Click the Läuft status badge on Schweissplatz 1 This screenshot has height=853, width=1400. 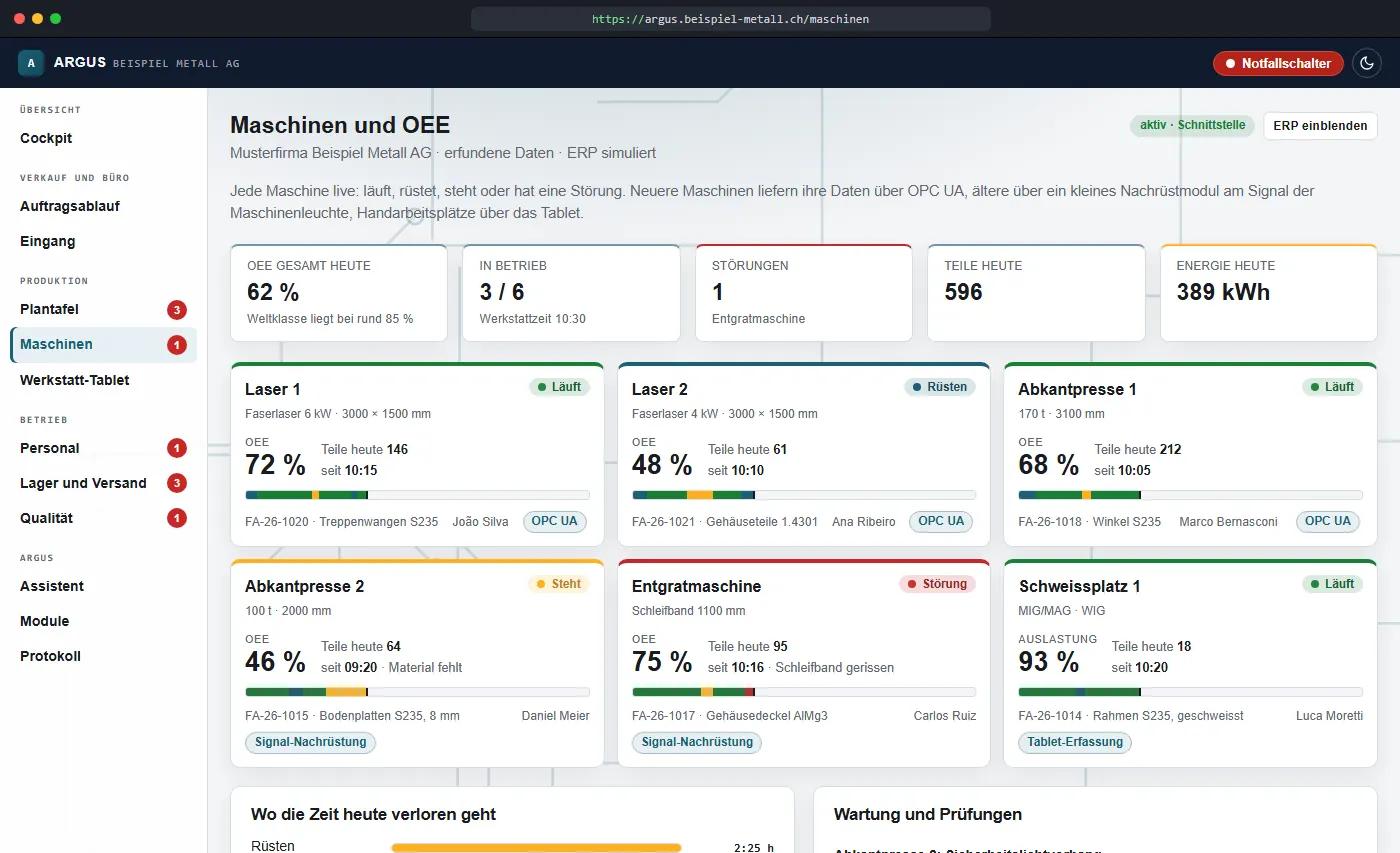(1332, 584)
